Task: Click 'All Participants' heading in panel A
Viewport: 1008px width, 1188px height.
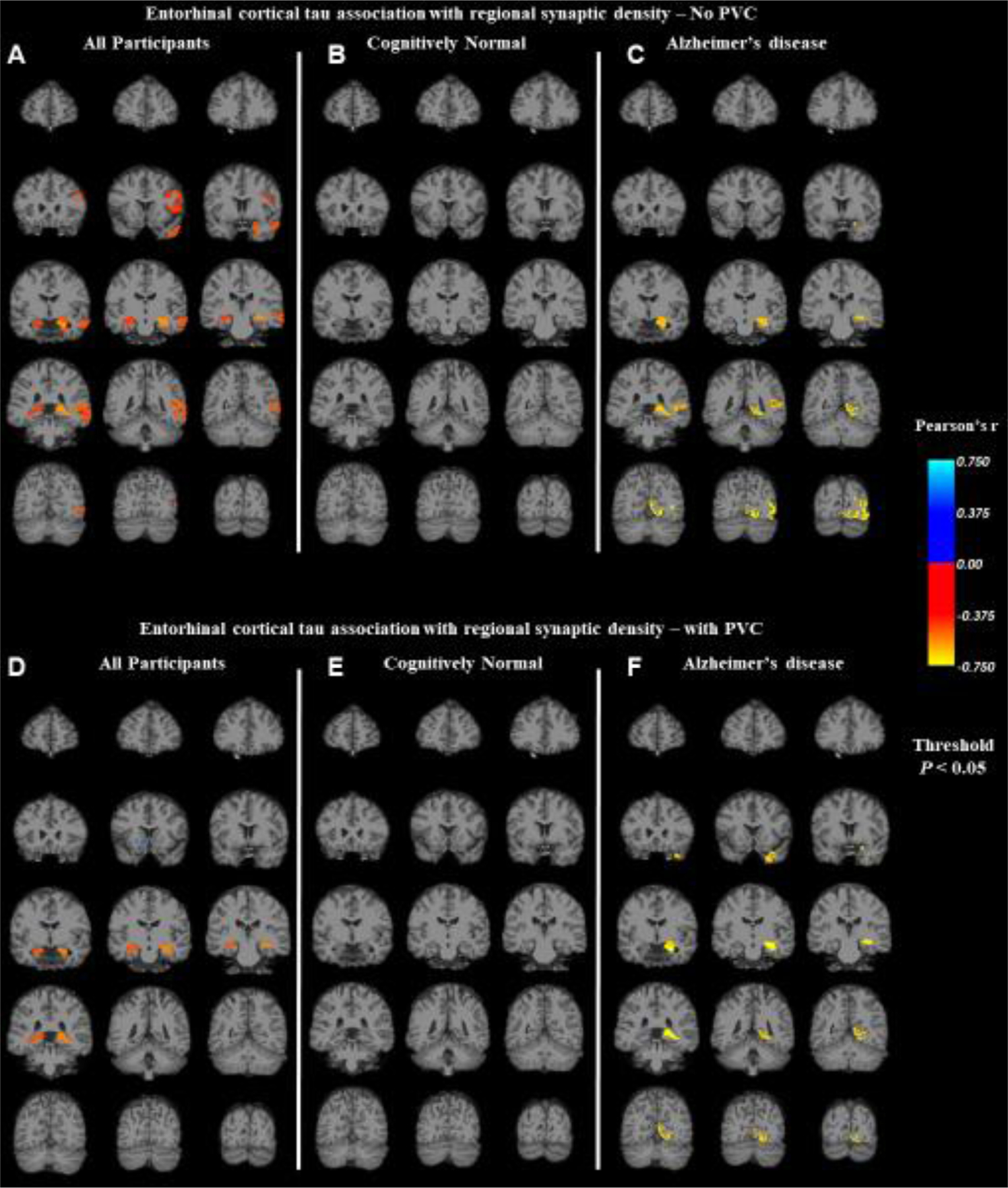Action: [x=146, y=44]
